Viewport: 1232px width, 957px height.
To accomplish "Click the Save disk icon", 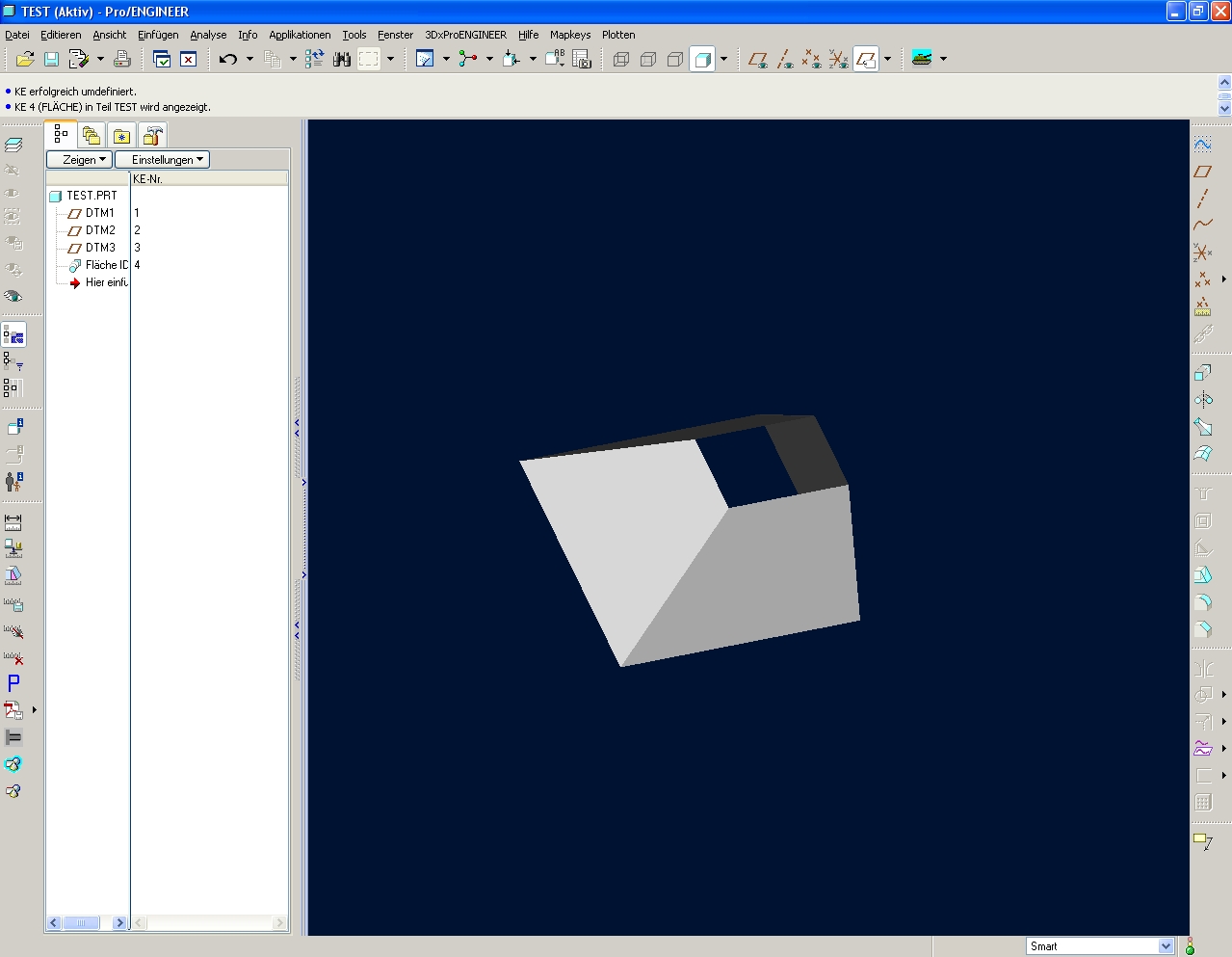I will [52, 59].
